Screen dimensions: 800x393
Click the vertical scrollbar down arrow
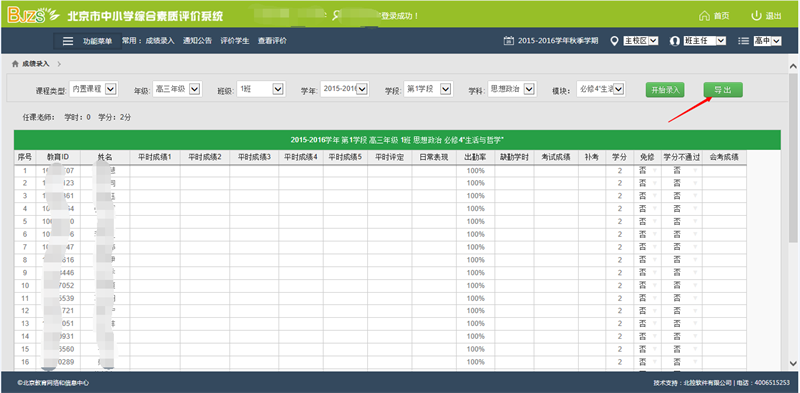[x=793, y=363]
